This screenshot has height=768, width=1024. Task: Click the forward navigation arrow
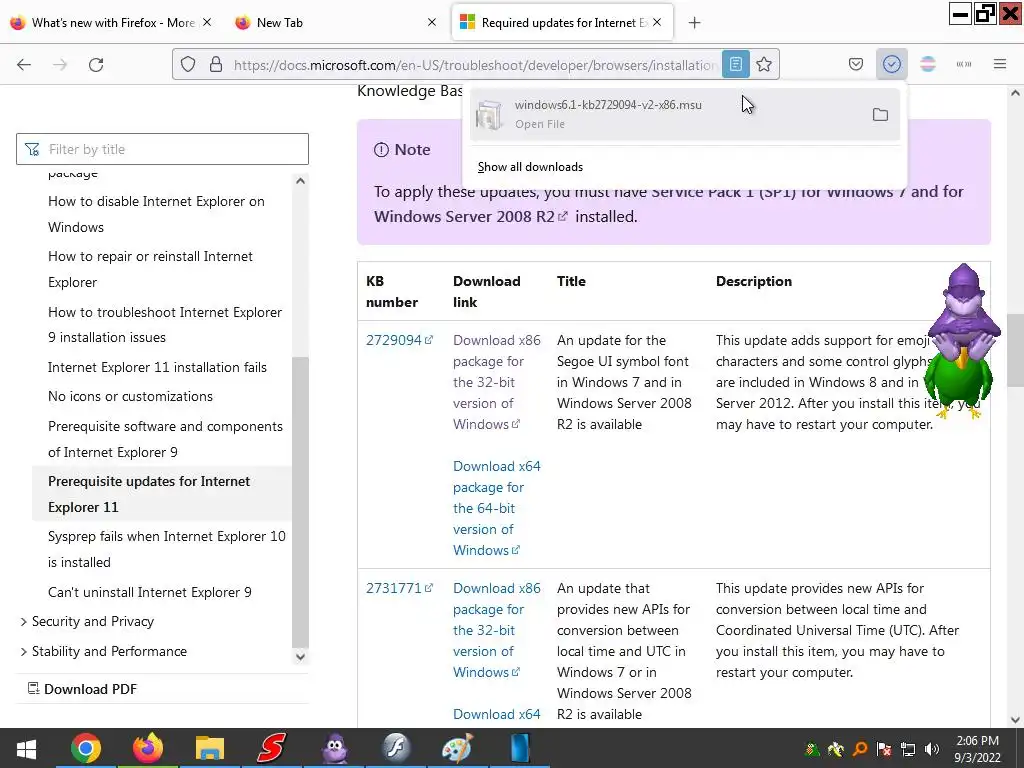click(60, 65)
